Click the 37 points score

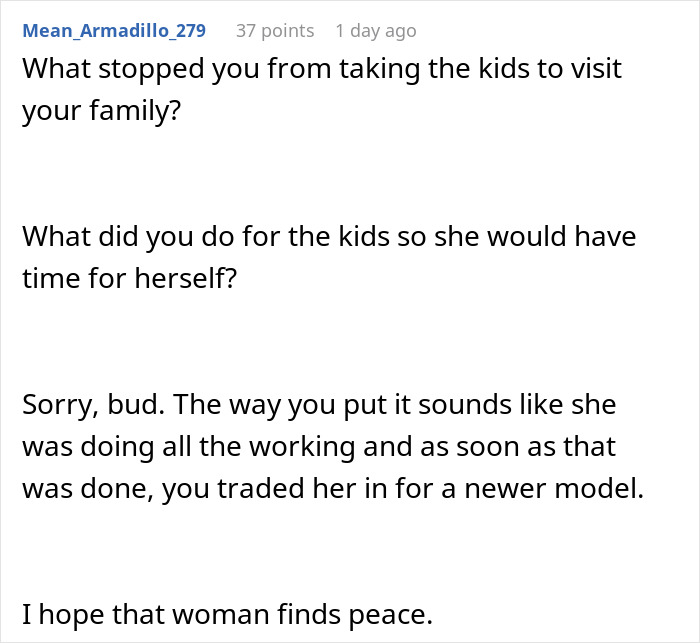point(275,31)
